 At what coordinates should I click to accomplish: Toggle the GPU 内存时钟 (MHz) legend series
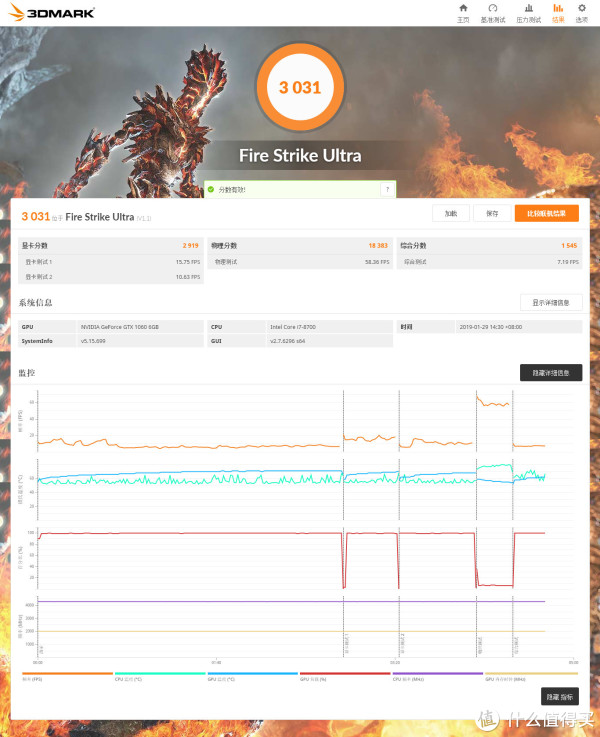click(x=531, y=676)
